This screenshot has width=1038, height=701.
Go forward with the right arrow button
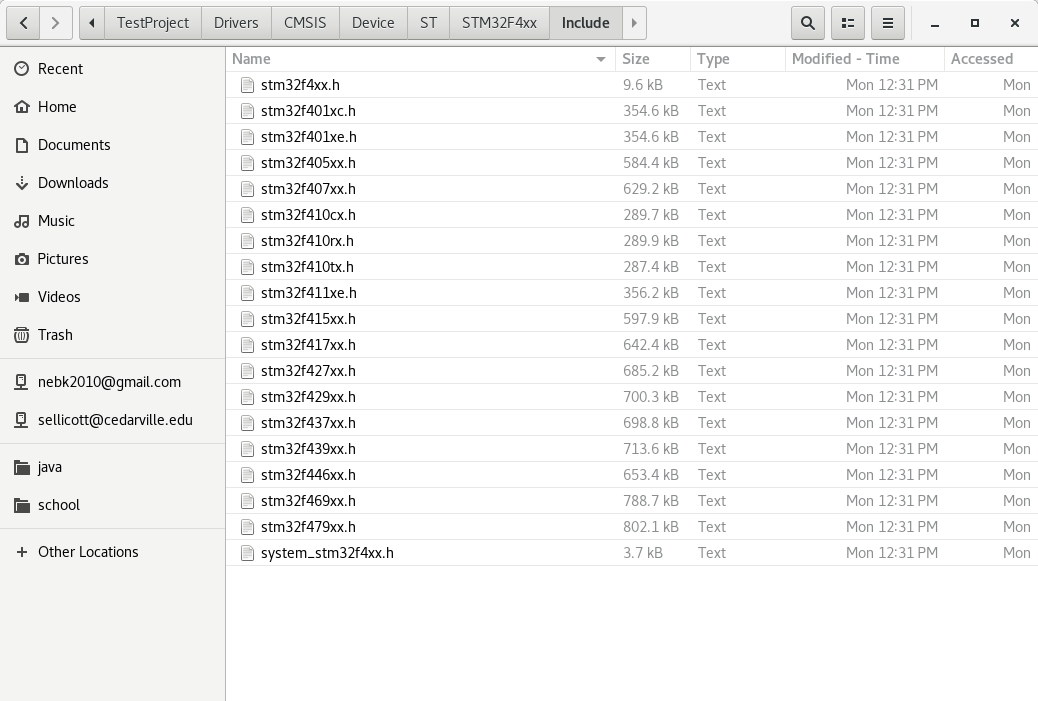[56, 23]
